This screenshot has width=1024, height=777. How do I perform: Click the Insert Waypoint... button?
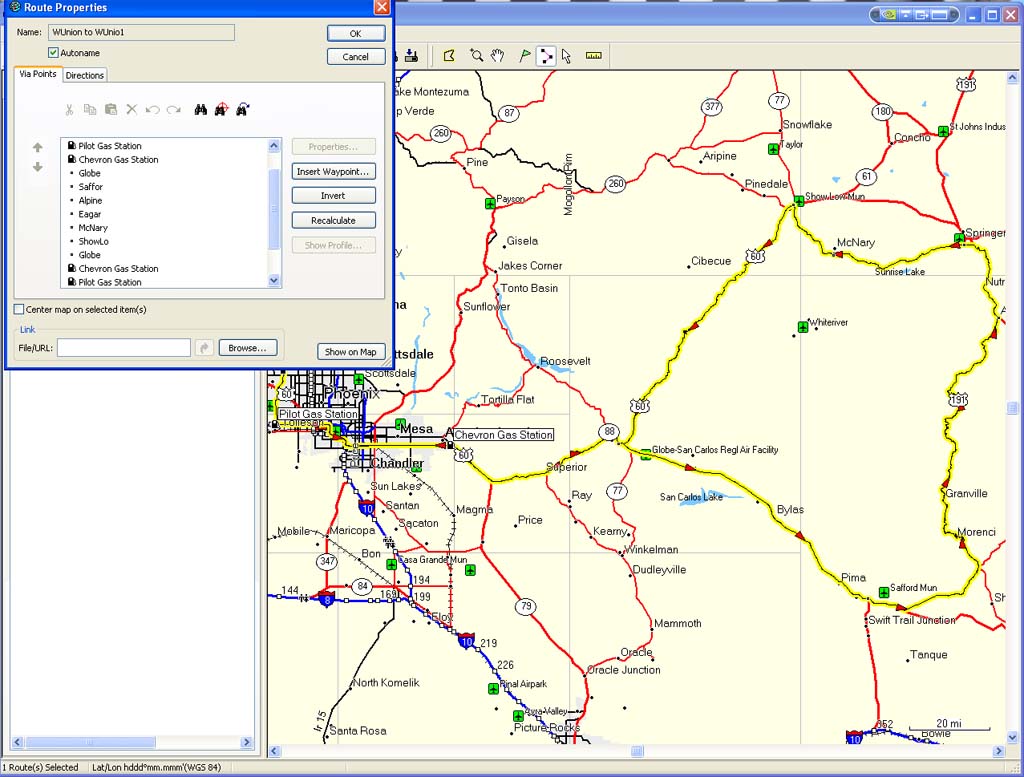click(x=334, y=172)
